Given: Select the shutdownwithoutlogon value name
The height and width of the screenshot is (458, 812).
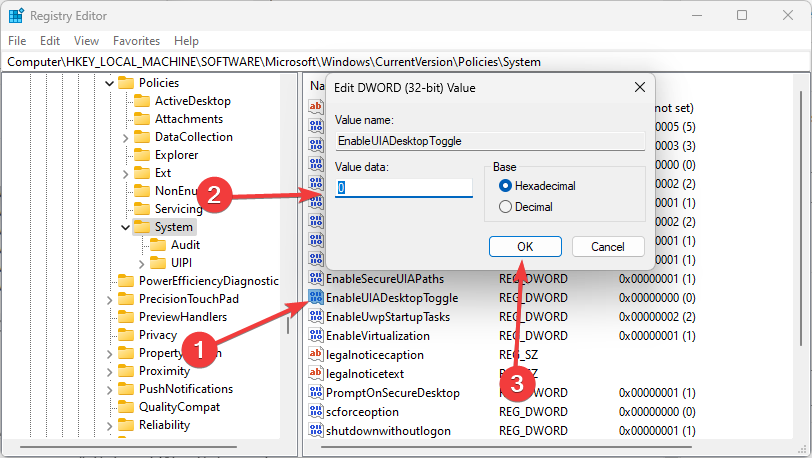Looking at the screenshot, I should [388, 431].
